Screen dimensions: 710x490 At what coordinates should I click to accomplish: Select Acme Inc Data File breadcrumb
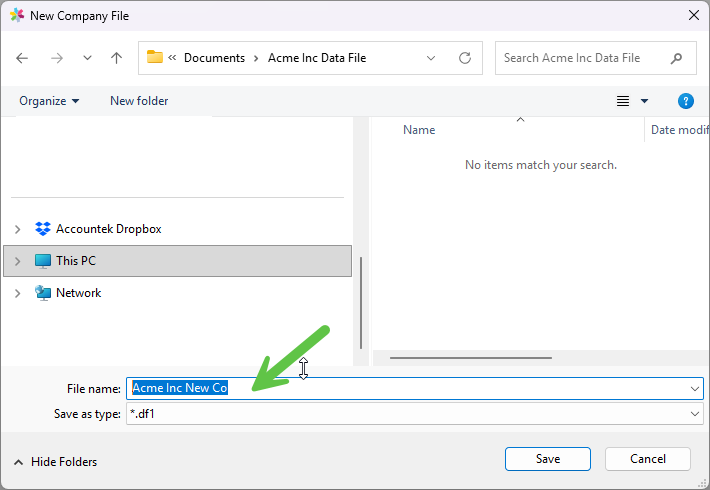(317, 58)
